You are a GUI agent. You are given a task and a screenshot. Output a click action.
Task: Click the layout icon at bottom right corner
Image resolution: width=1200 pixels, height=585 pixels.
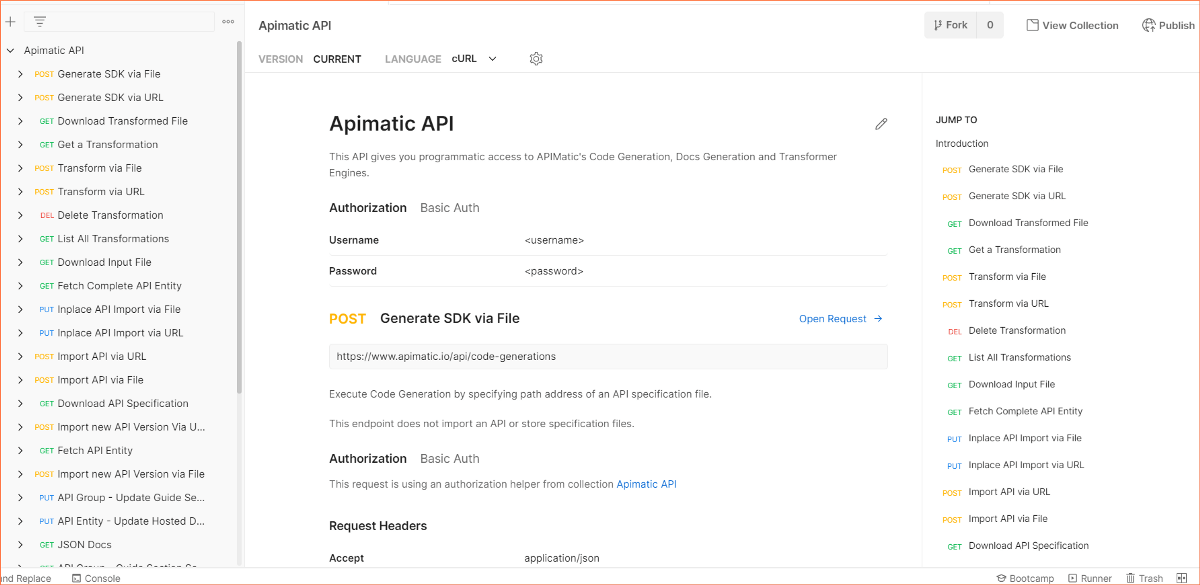point(1183,578)
